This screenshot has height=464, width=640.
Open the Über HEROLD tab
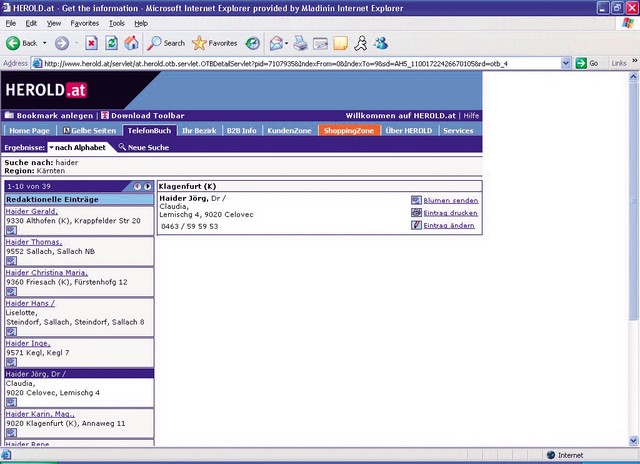[x=409, y=131]
